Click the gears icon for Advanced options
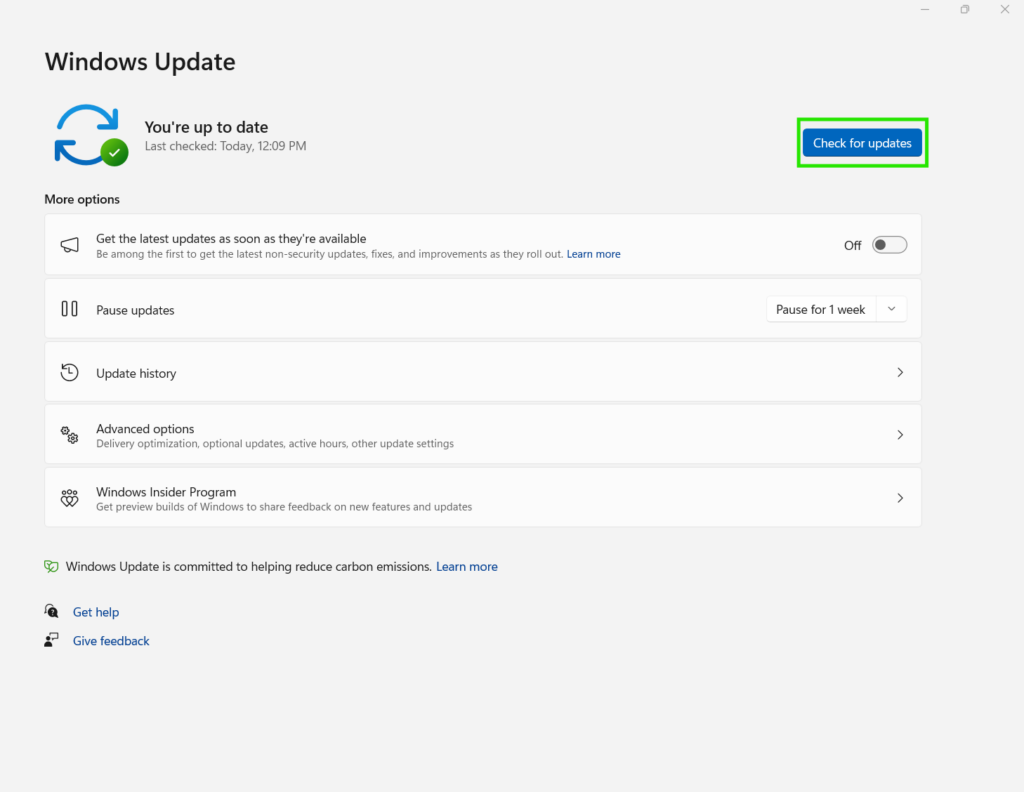Screen dimensions: 1024x792 (x=69, y=435)
